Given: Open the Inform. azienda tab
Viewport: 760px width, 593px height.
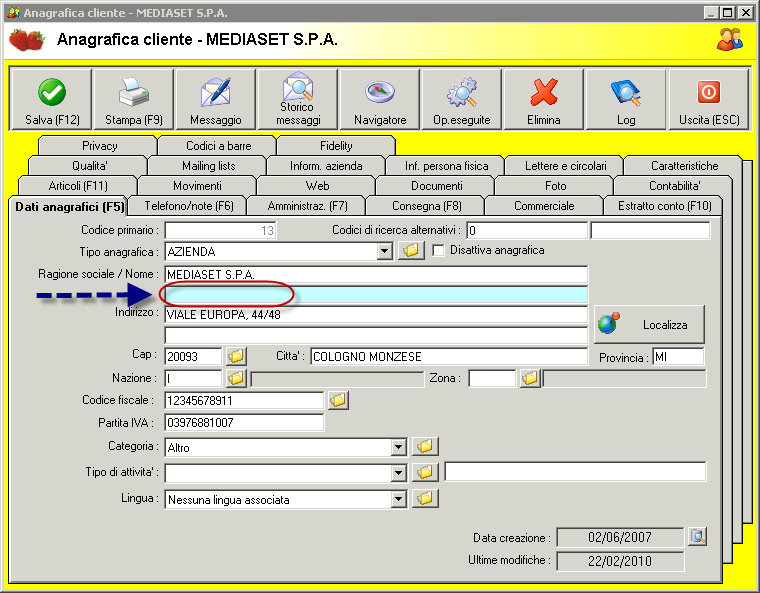Looking at the screenshot, I should (326, 166).
